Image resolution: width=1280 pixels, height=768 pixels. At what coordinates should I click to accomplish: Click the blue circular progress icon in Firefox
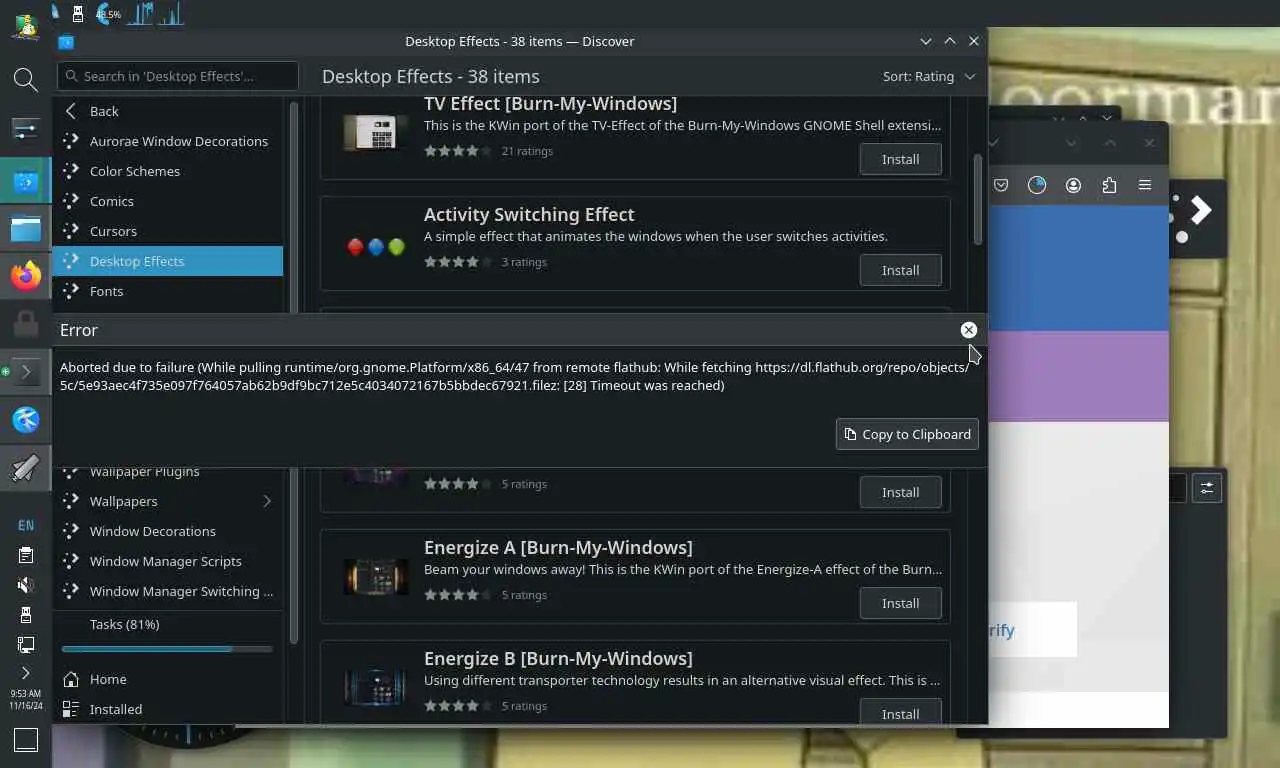[x=1037, y=185]
